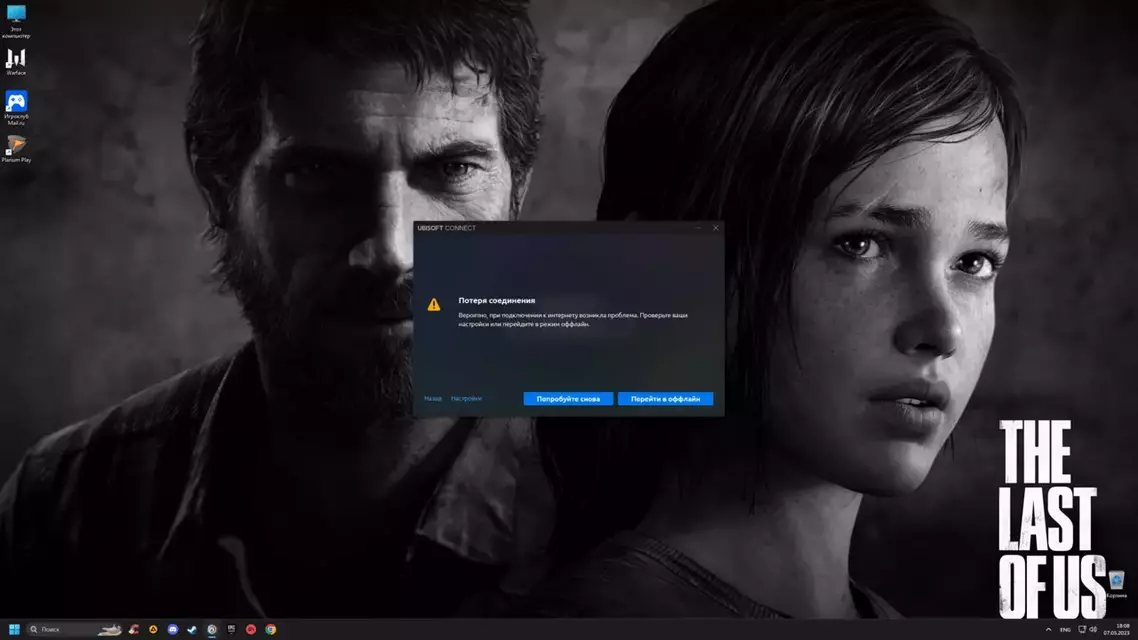Viewport: 1138px width, 640px height.
Task: Open the red EA app taskbar icon
Action: click(251, 629)
